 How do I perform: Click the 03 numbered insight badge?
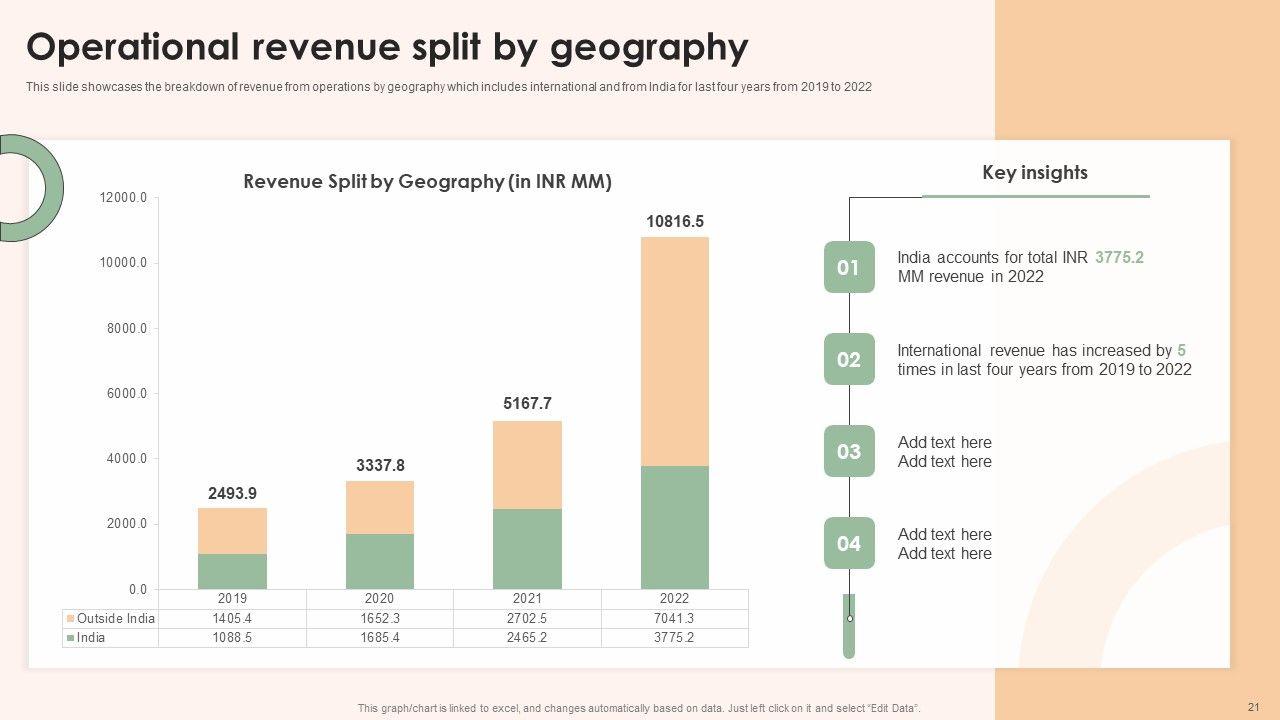click(849, 451)
